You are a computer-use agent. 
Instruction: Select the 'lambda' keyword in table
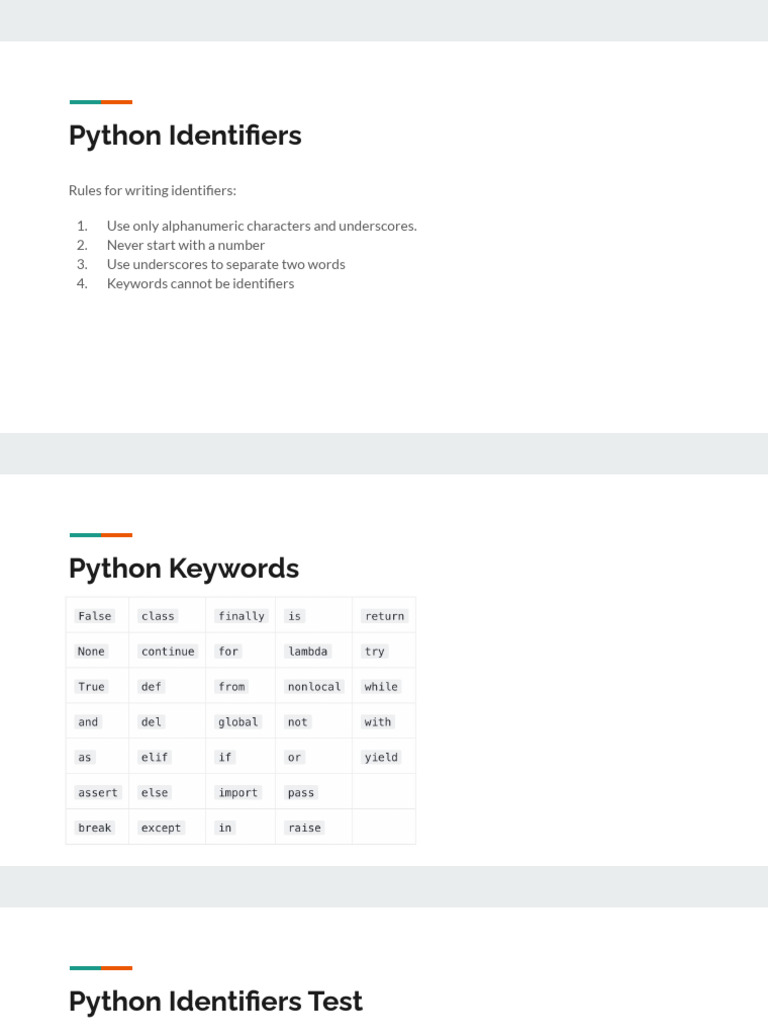tap(308, 651)
